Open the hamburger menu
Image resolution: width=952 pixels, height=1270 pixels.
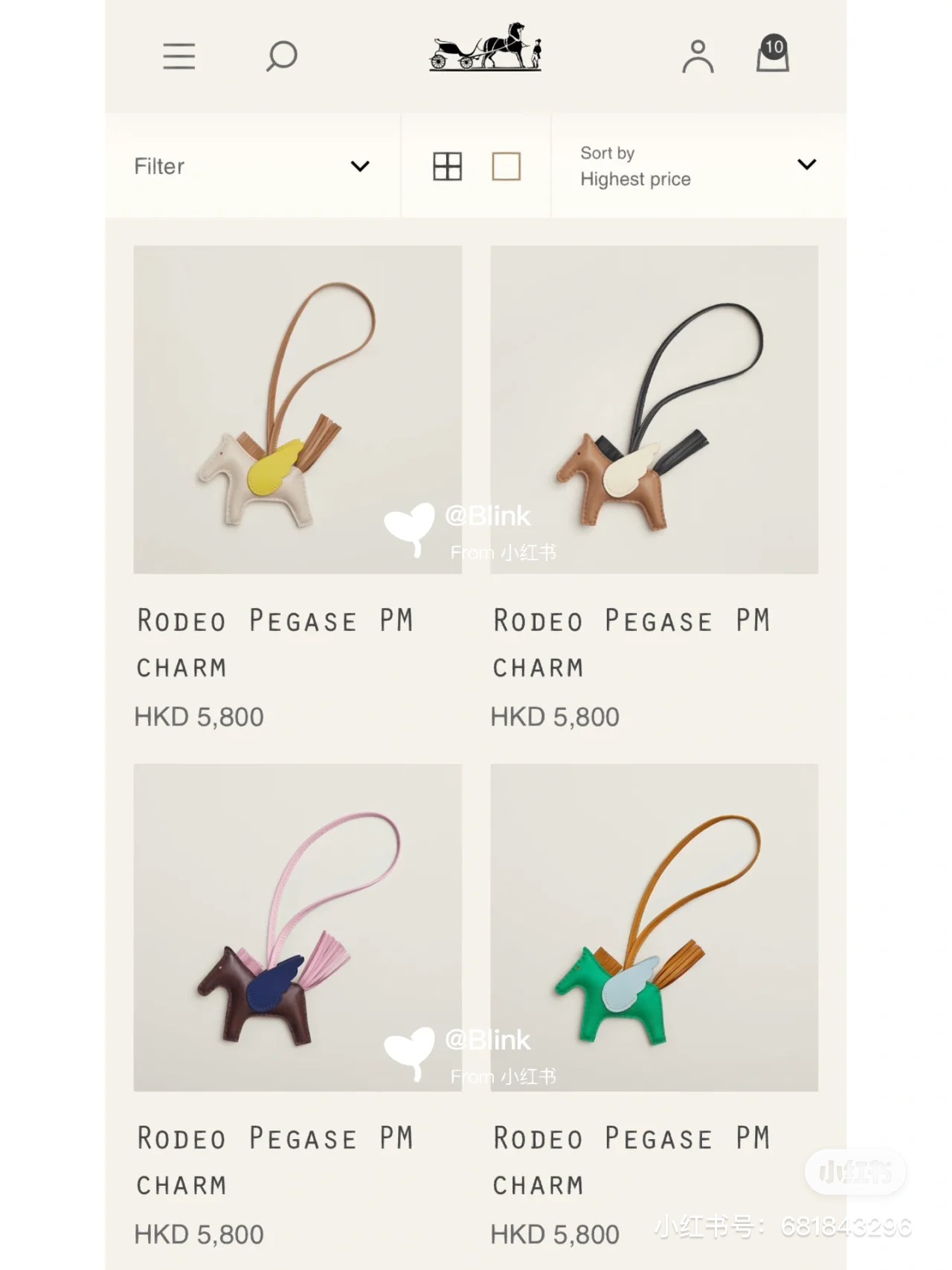pos(179,57)
